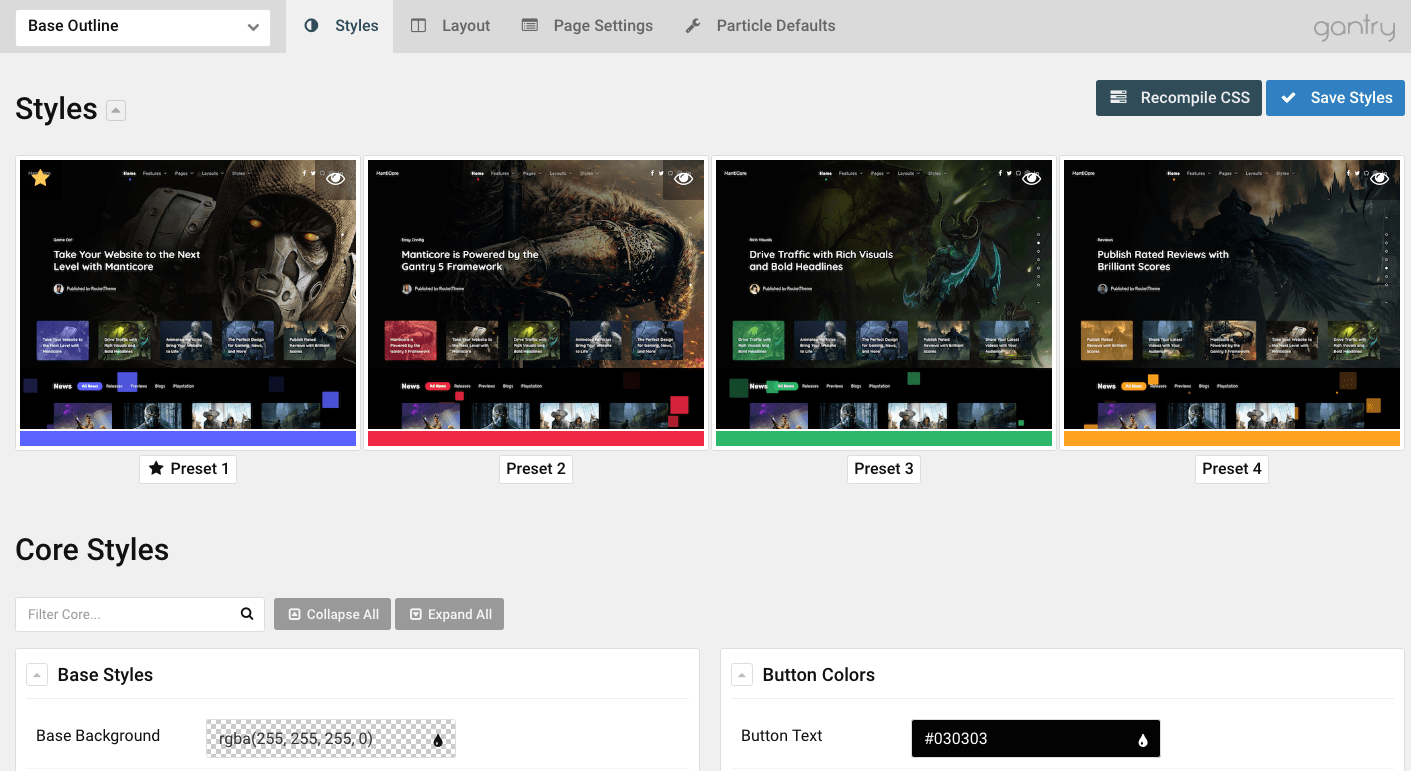1411x771 pixels.
Task: Click the Gantry logo
Action: 1354,27
